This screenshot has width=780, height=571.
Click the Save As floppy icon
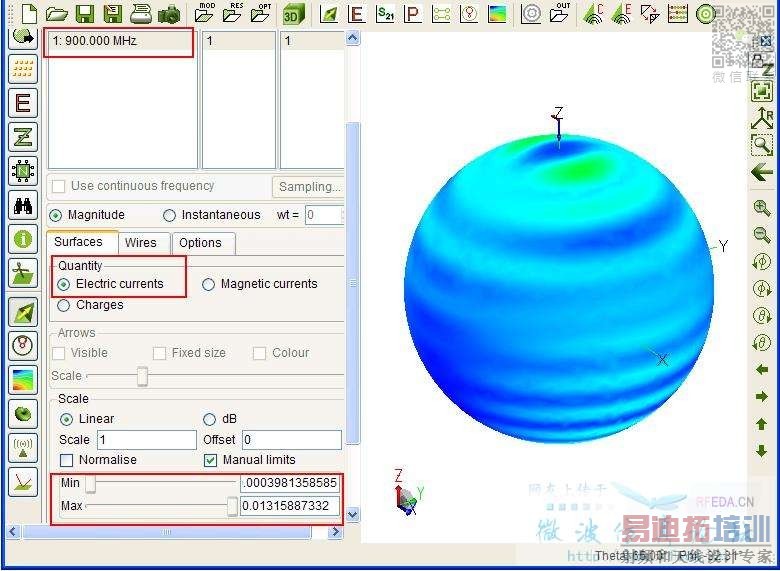tap(113, 14)
